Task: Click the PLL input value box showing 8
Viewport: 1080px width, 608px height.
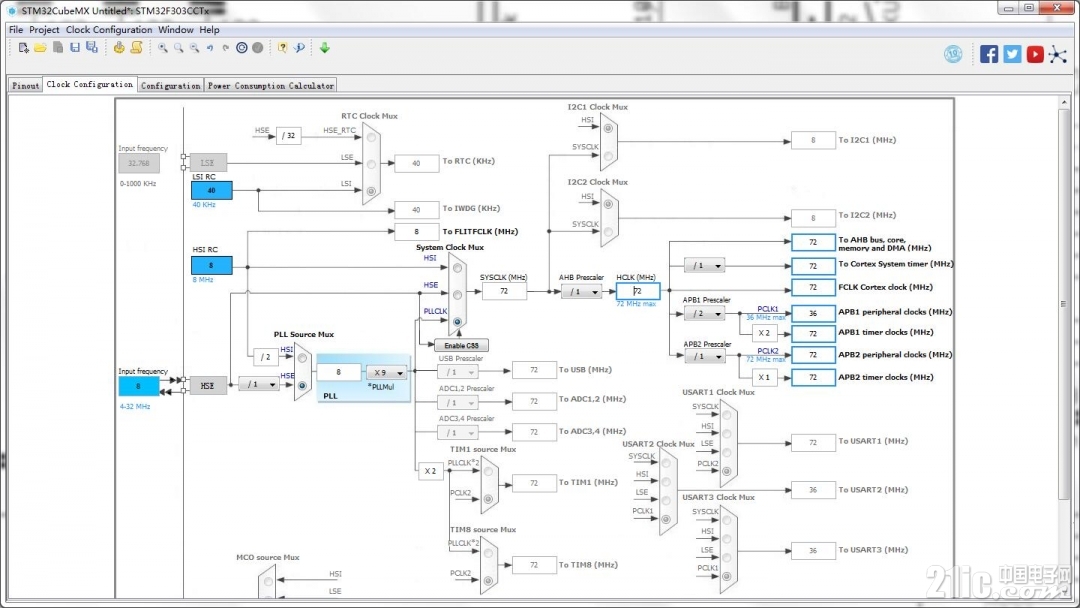Action: pyautogui.click(x=338, y=372)
